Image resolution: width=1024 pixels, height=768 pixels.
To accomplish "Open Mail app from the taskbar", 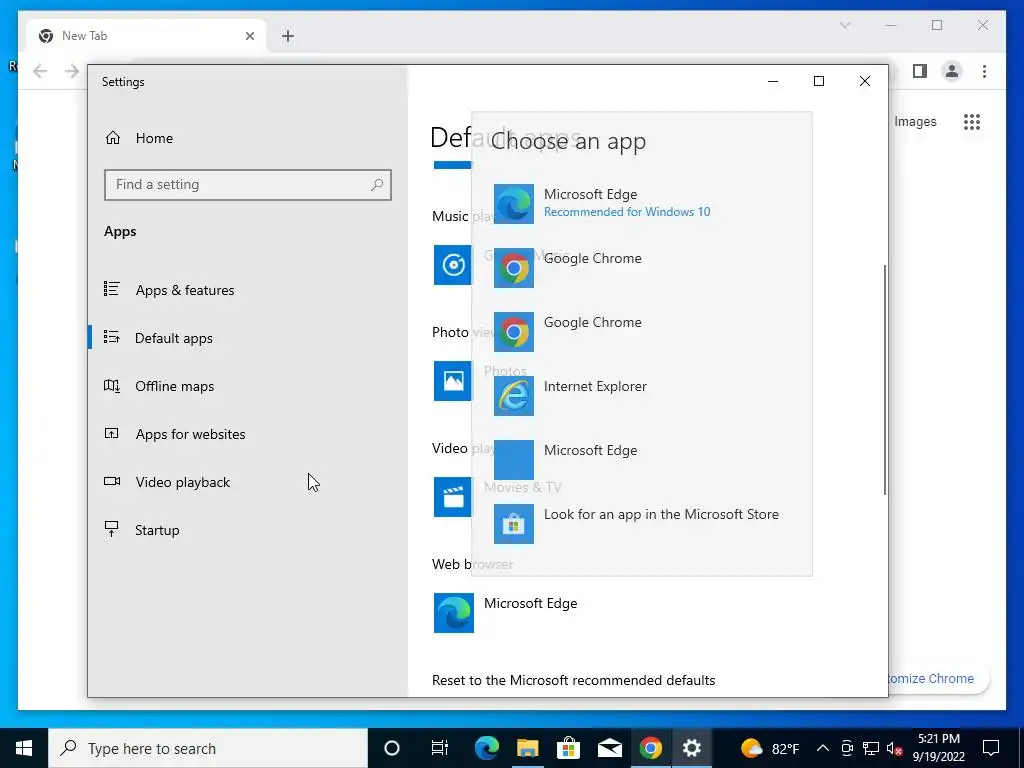I will 609,748.
